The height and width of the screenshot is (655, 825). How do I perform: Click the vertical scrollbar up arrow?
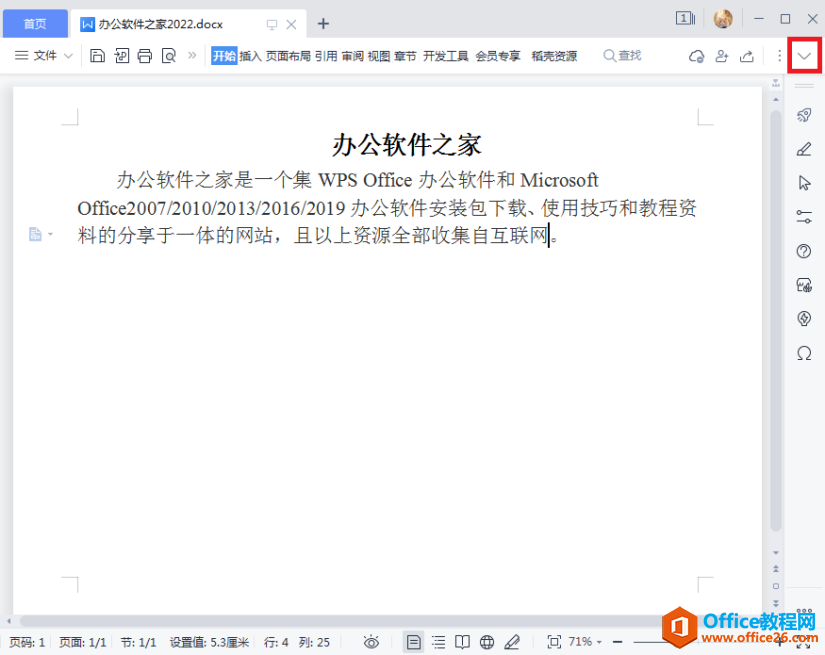pyautogui.click(x=776, y=99)
